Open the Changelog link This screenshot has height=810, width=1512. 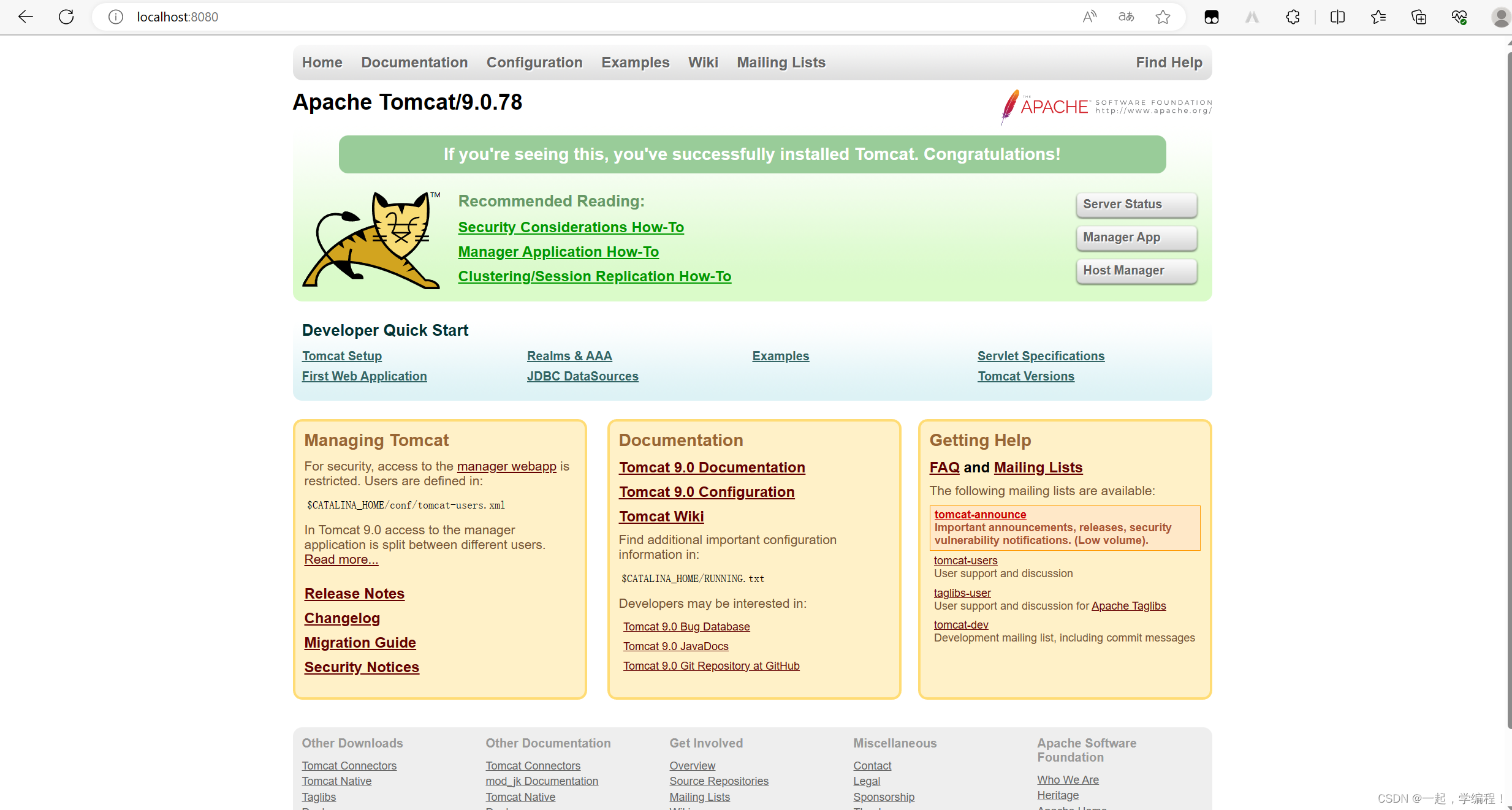(342, 618)
